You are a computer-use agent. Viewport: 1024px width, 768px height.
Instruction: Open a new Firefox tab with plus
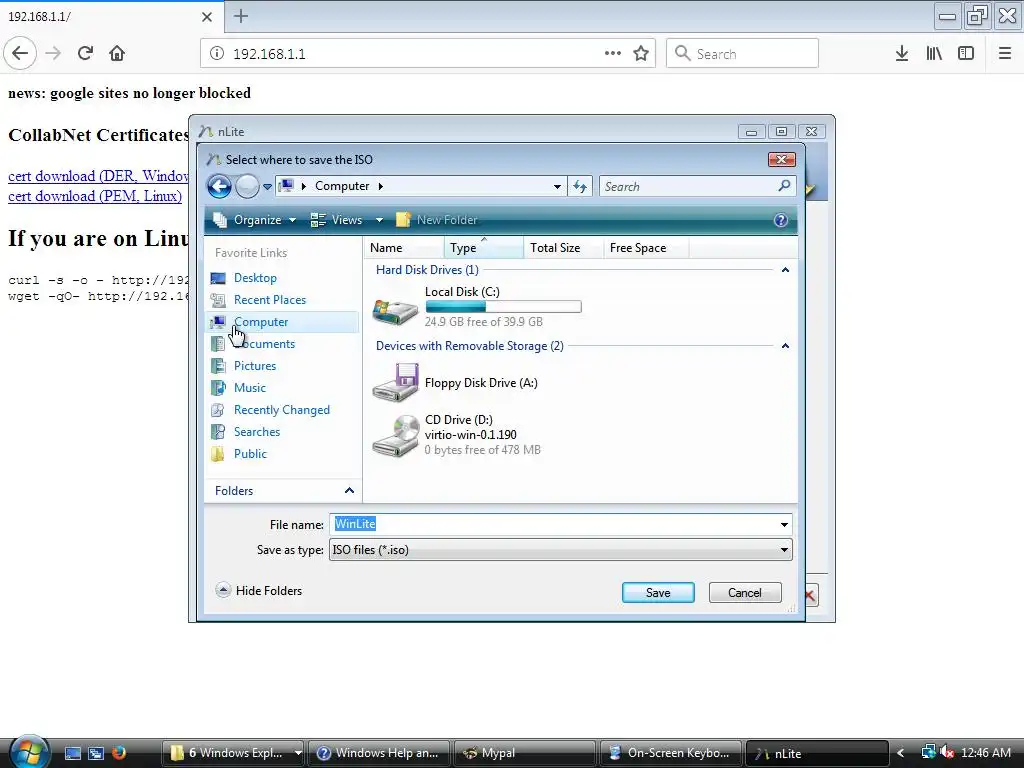pos(240,16)
